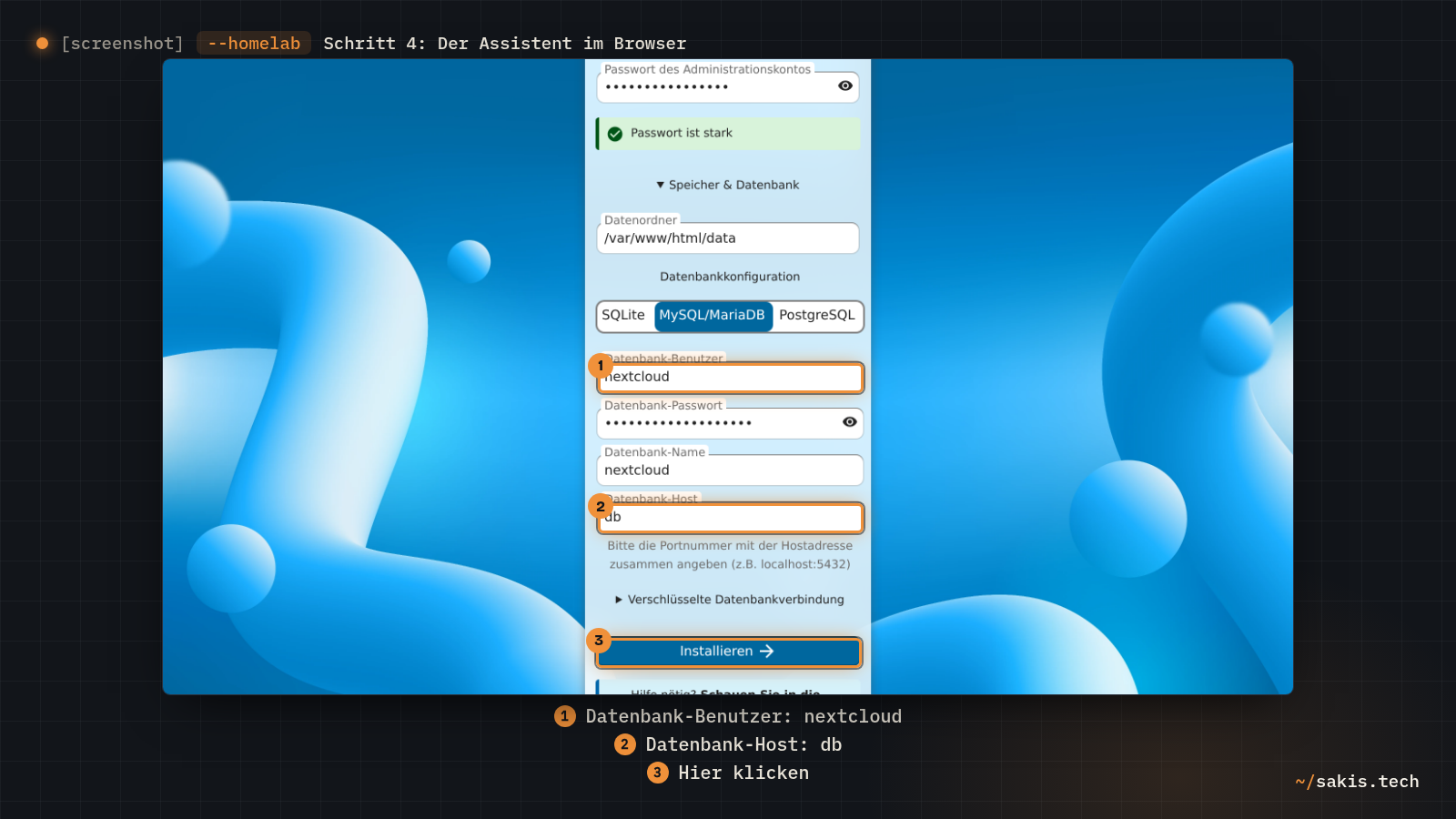This screenshot has width=1456, height=819.
Task: Click the green checkmark icon beside Passwort ist stark
Action: tap(615, 134)
